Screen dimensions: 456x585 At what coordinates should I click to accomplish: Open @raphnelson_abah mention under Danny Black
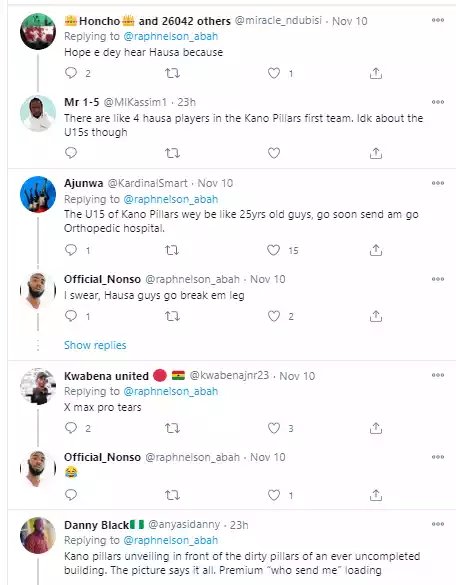[x=171, y=540]
